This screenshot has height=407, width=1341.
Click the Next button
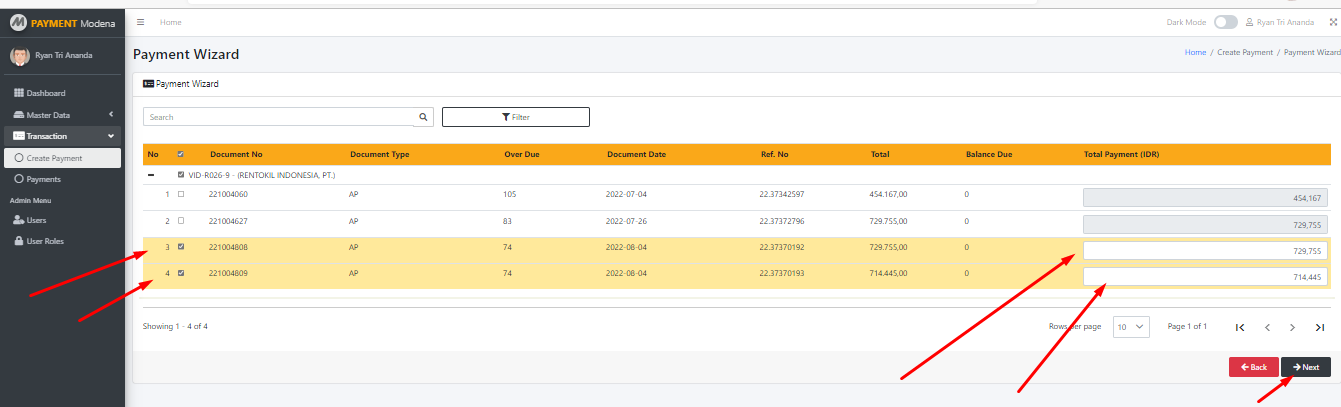coord(1305,367)
